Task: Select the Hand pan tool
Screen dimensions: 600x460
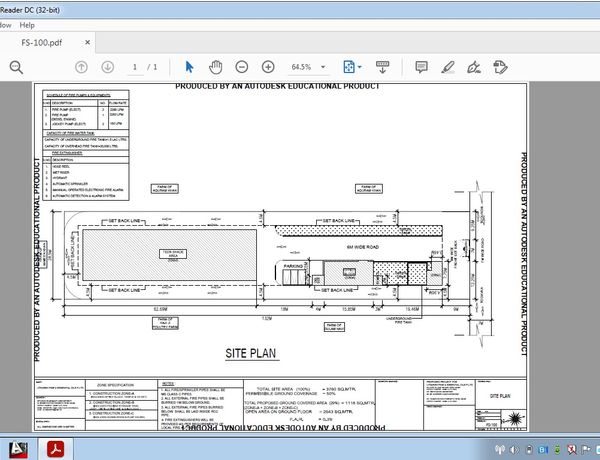Action: point(215,67)
